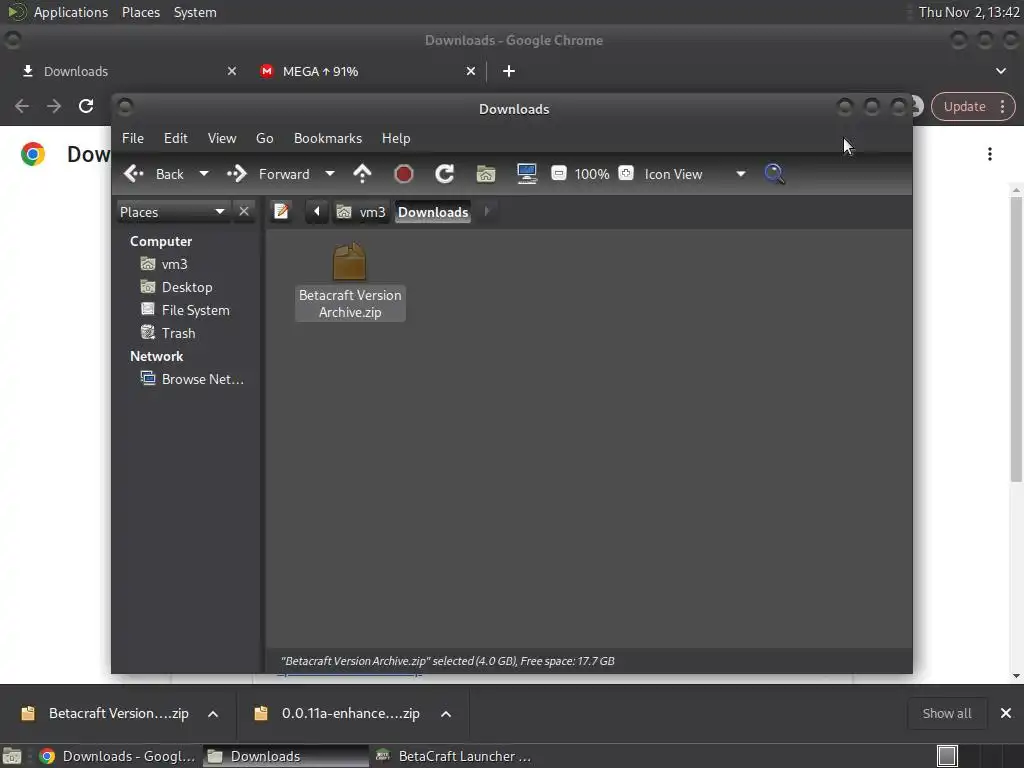Click the Chrome Update button

point(973,106)
